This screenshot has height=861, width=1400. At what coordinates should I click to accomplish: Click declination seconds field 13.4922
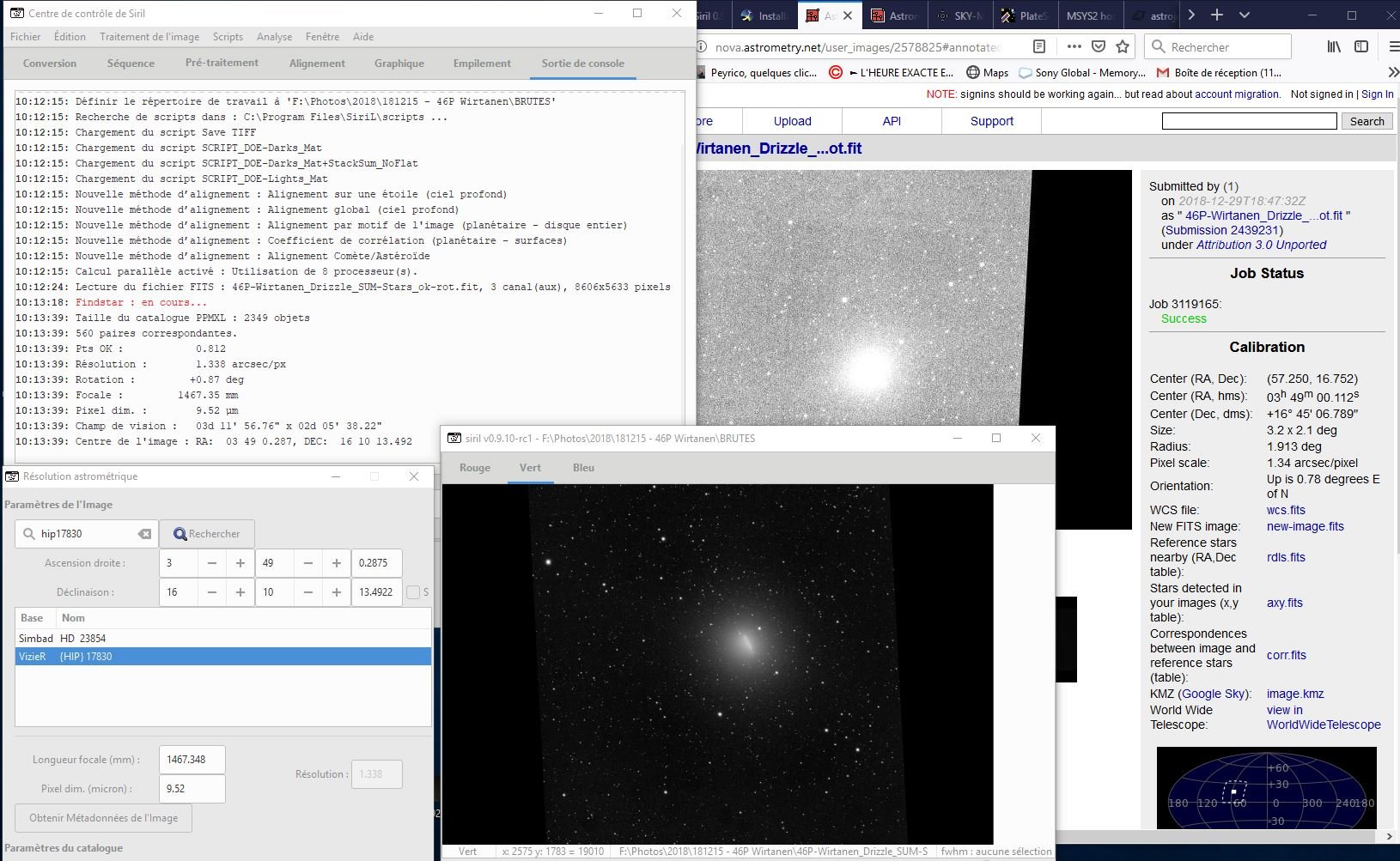(376, 592)
